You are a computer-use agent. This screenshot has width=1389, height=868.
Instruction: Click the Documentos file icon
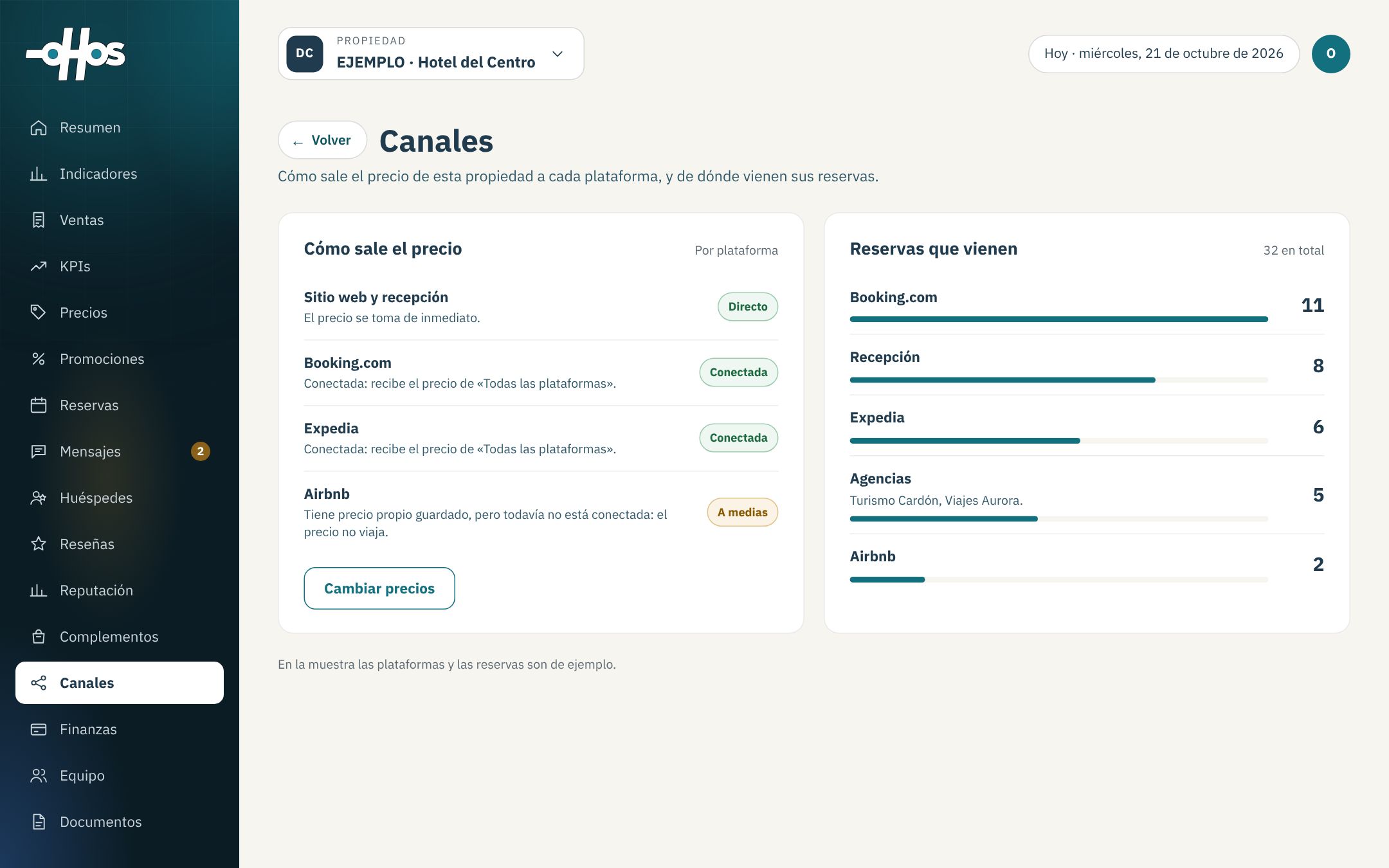click(x=39, y=822)
